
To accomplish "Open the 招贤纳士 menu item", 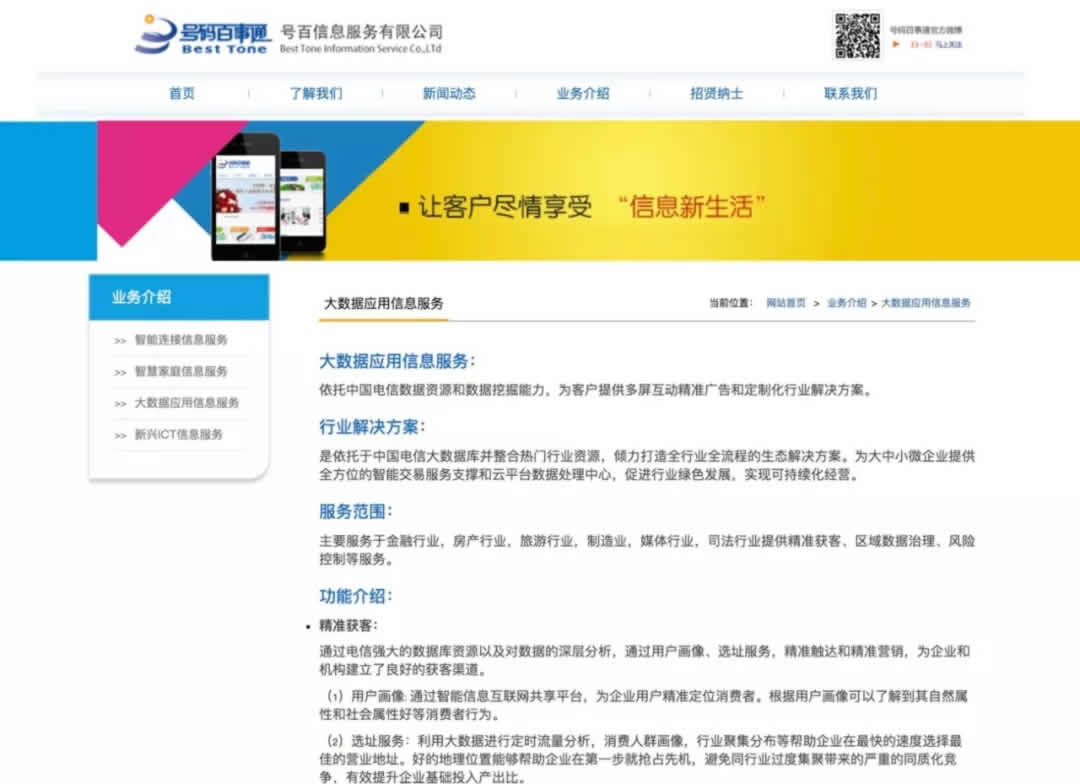I will [715, 91].
